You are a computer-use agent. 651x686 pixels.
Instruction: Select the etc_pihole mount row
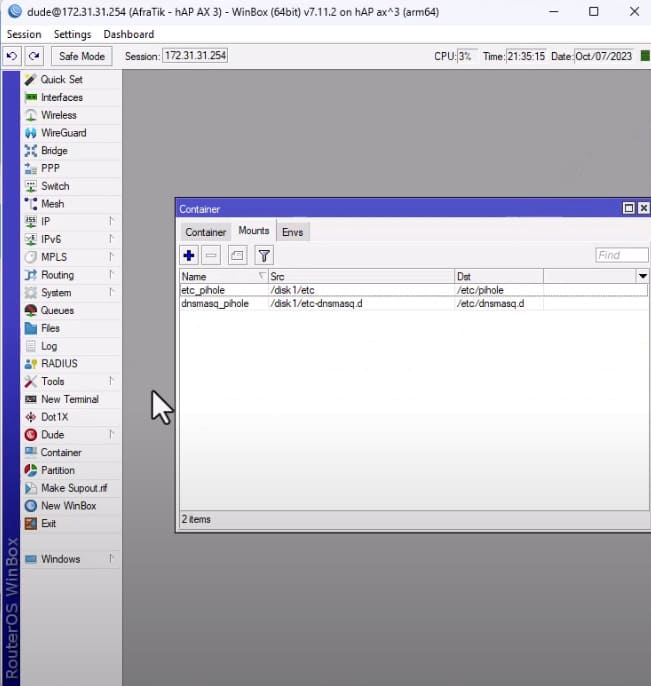tap(414, 290)
